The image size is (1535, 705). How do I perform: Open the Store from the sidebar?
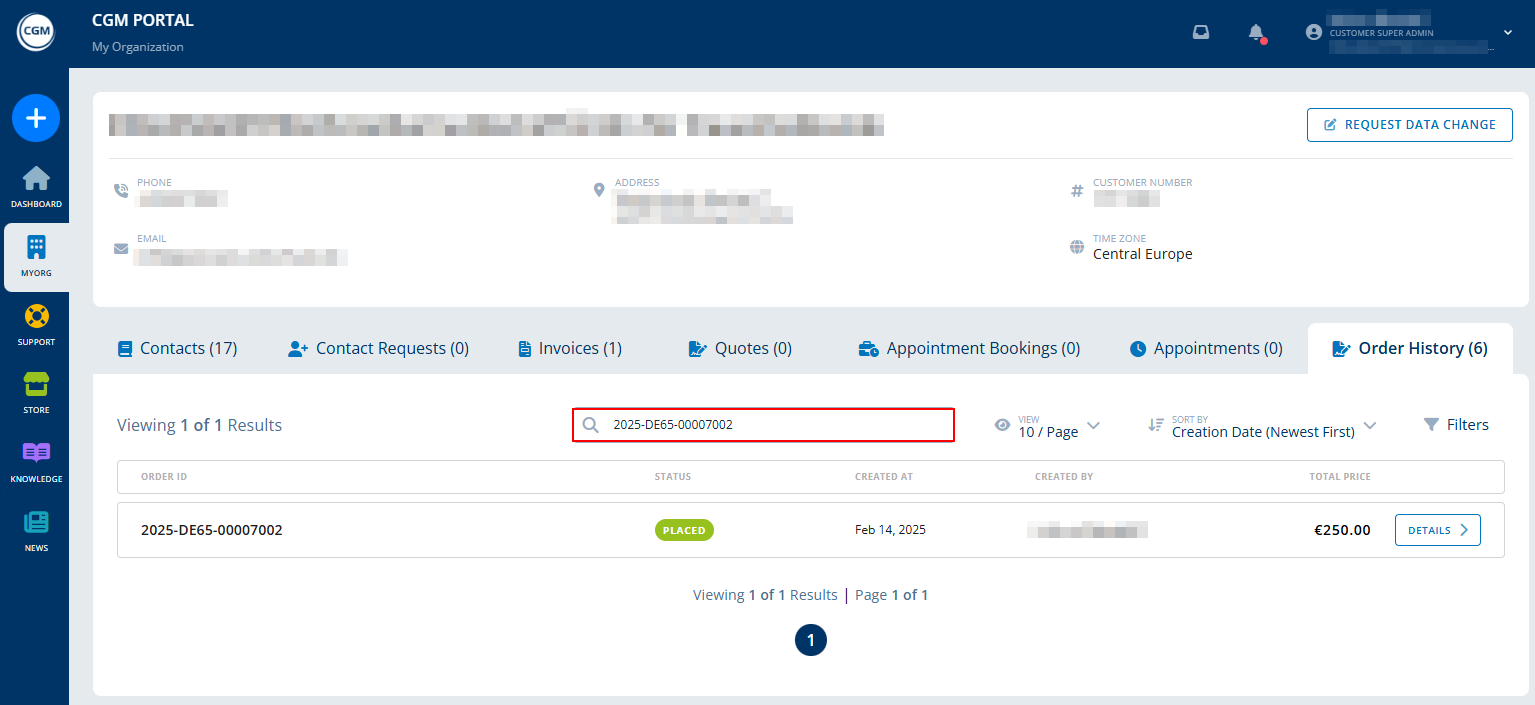click(x=36, y=393)
